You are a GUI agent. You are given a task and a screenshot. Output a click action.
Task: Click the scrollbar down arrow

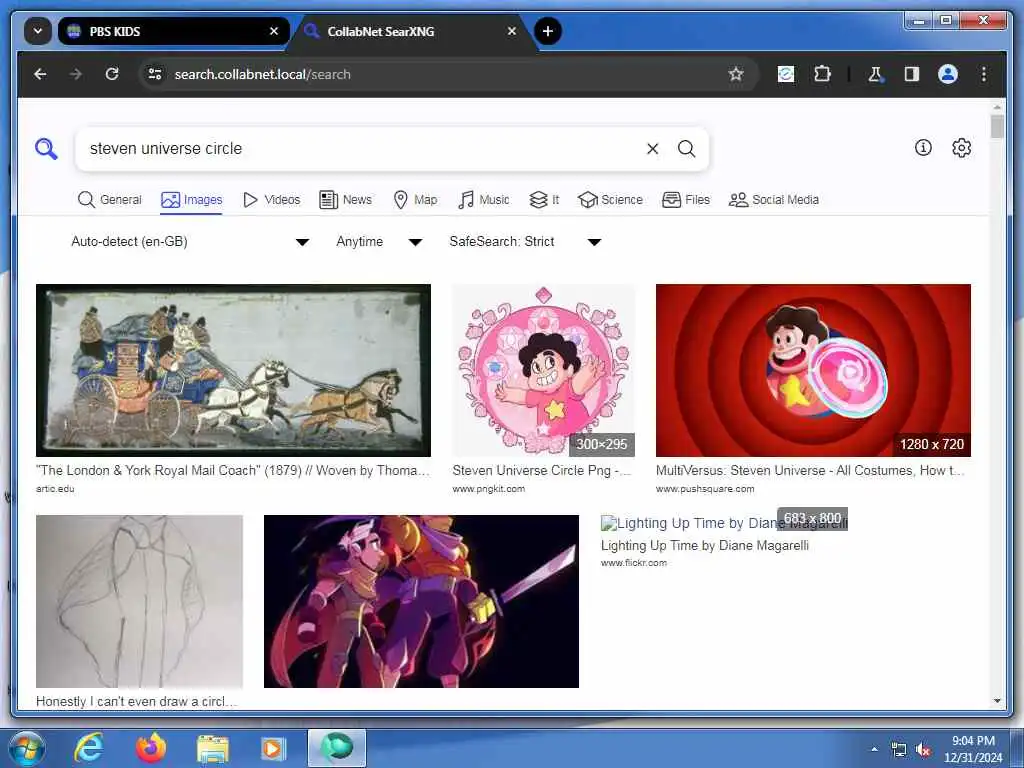click(997, 701)
